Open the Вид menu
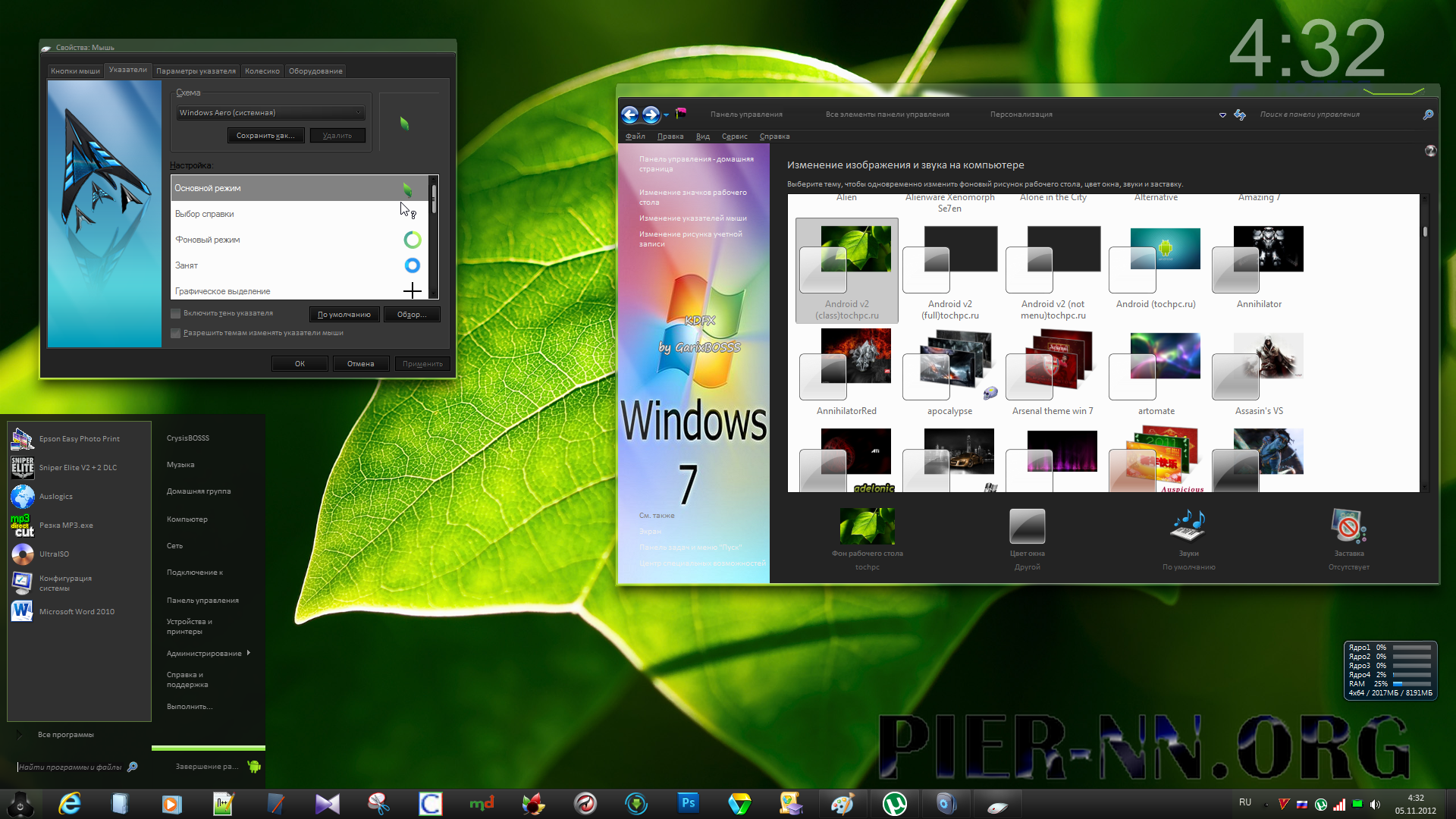Viewport: 1456px width, 819px height. coord(703,136)
